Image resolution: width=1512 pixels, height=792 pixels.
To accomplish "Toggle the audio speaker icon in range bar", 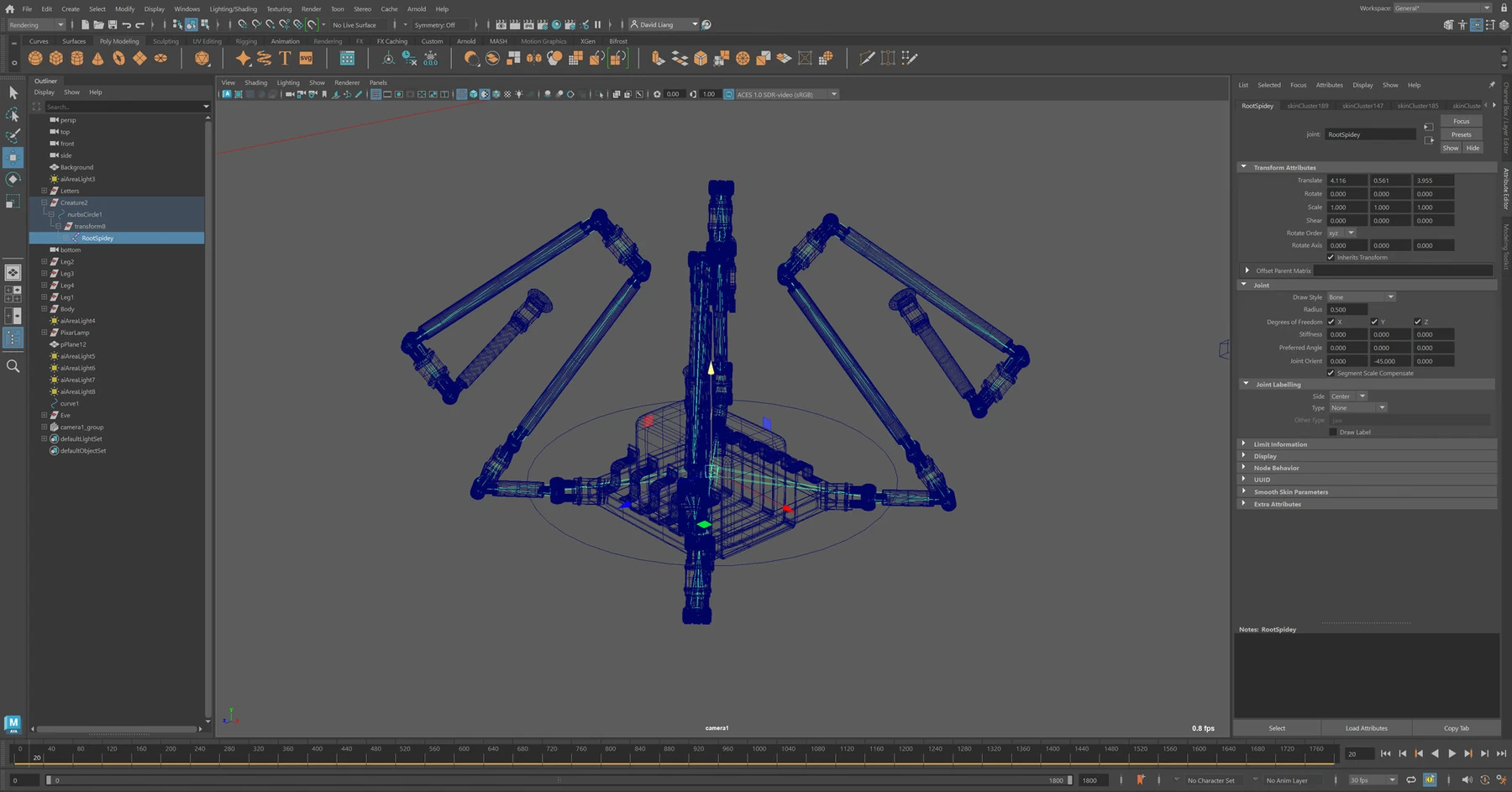I will 1467,780.
